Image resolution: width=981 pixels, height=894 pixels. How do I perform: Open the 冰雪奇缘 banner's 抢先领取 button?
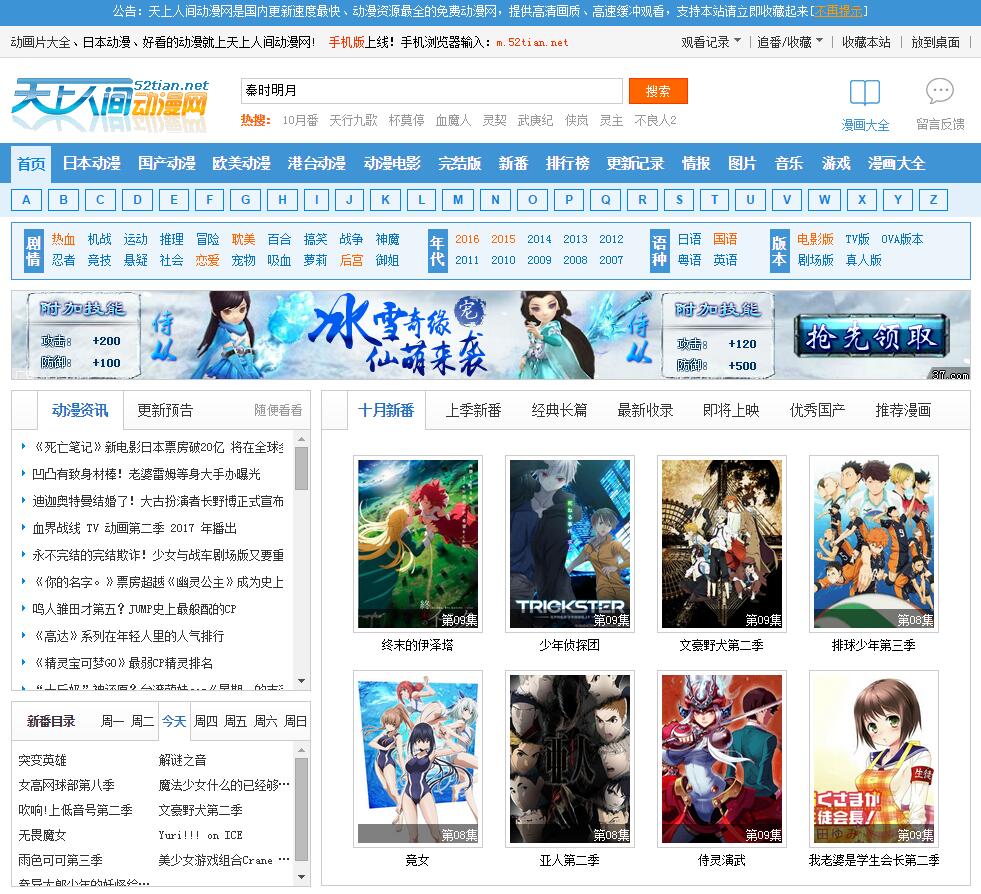[x=872, y=337]
